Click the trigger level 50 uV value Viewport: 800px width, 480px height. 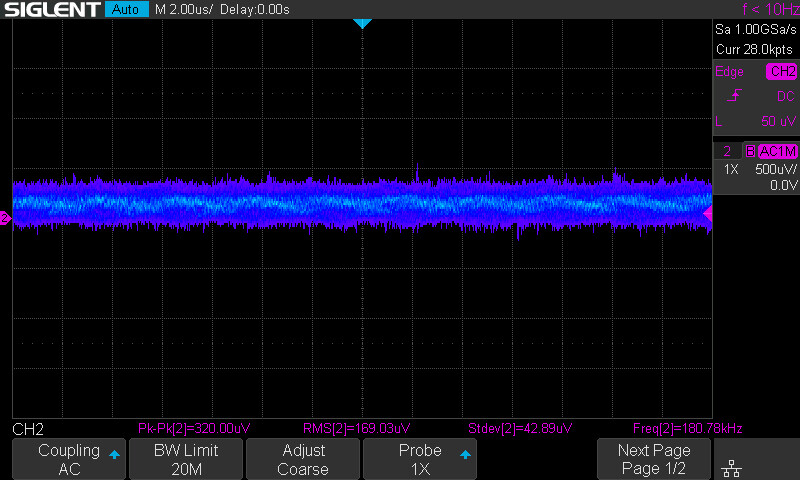778,121
